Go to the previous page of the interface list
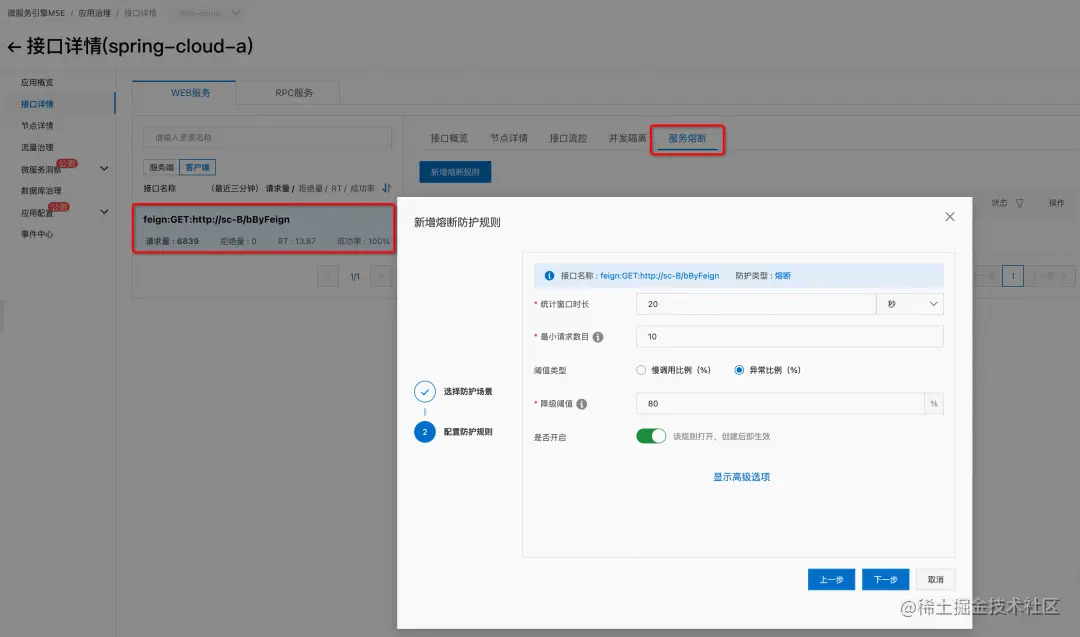 (328, 276)
